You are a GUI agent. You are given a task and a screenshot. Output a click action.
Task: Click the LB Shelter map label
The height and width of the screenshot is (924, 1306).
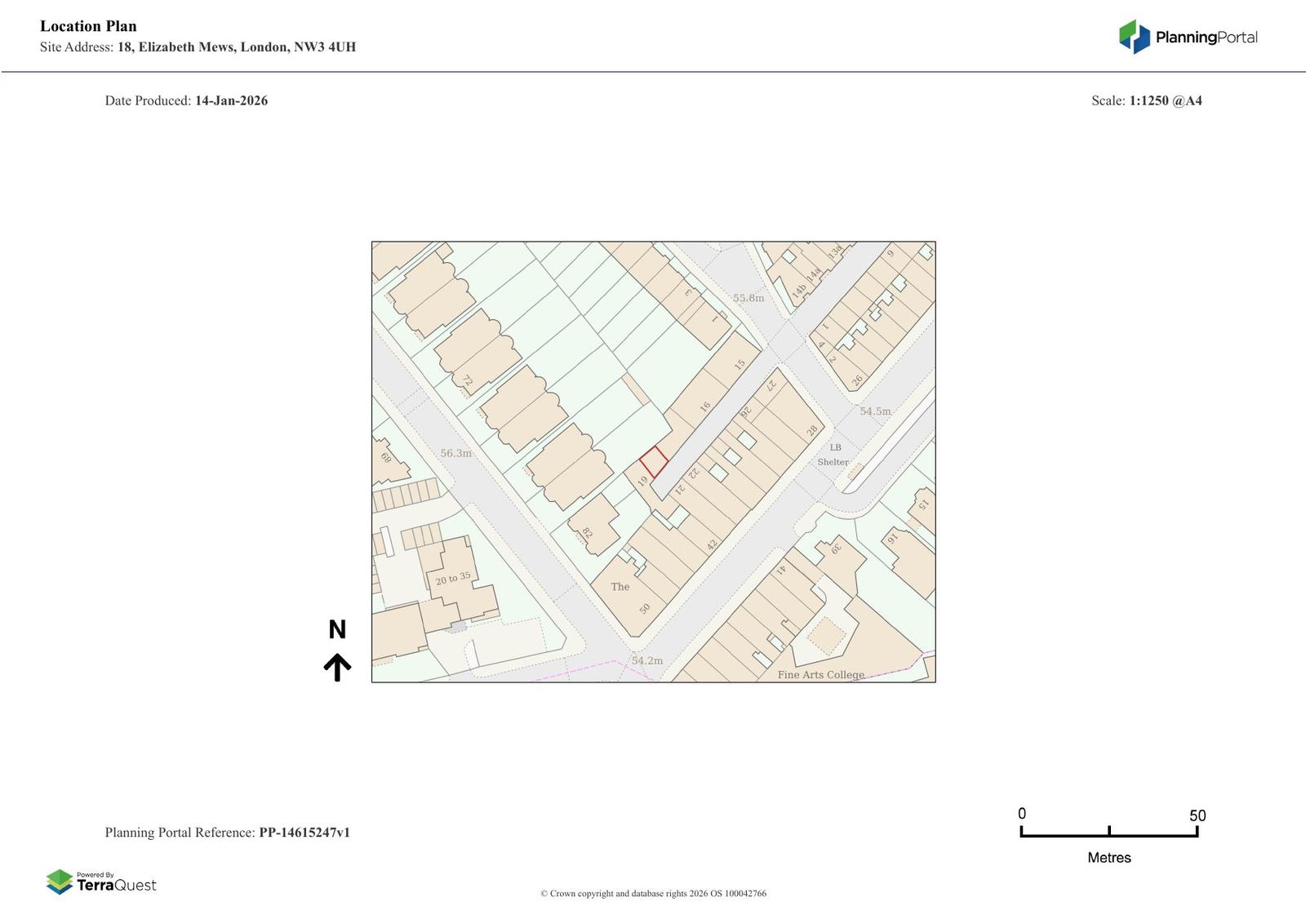pos(833,455)
